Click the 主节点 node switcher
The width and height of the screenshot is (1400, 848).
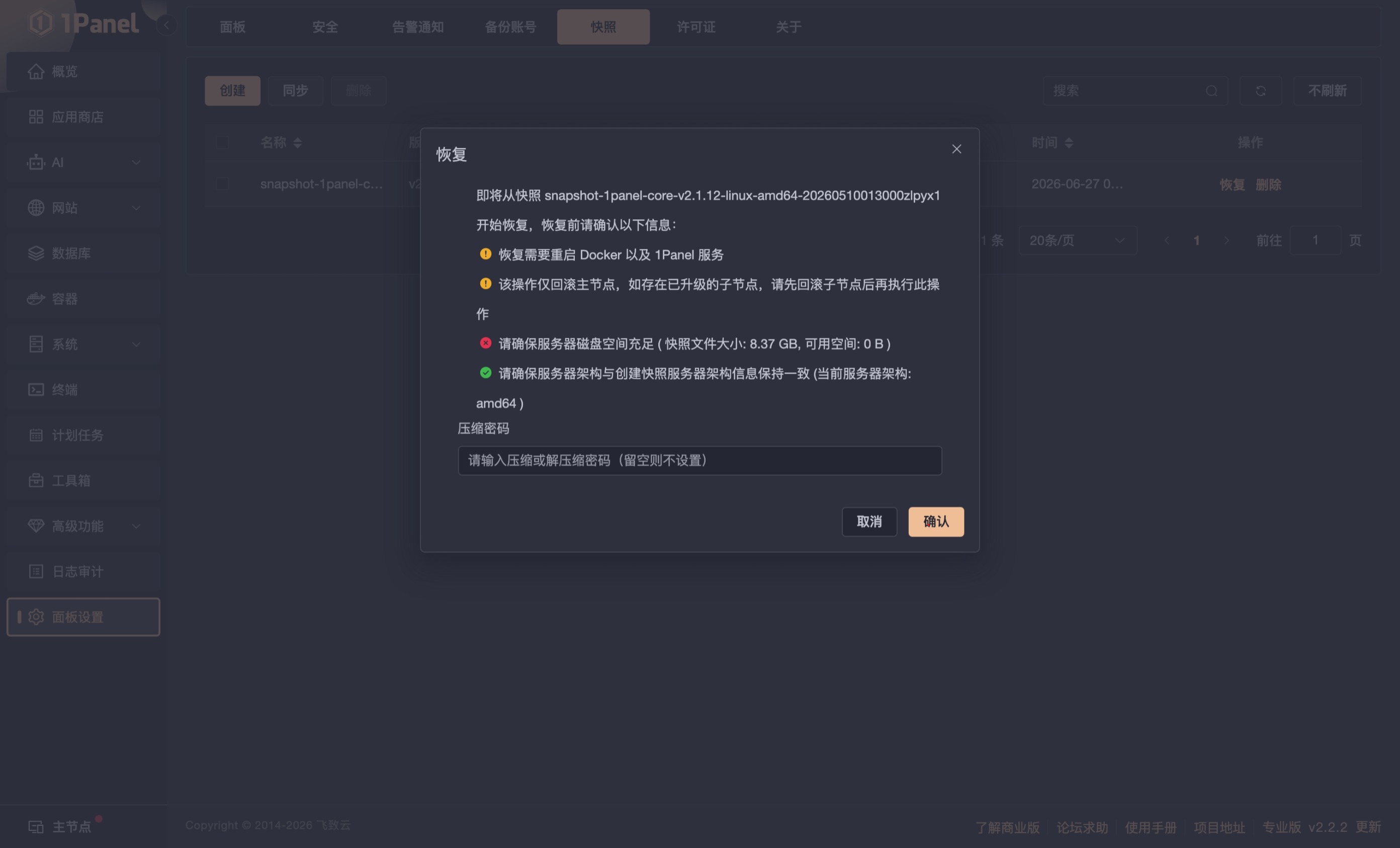61,826
